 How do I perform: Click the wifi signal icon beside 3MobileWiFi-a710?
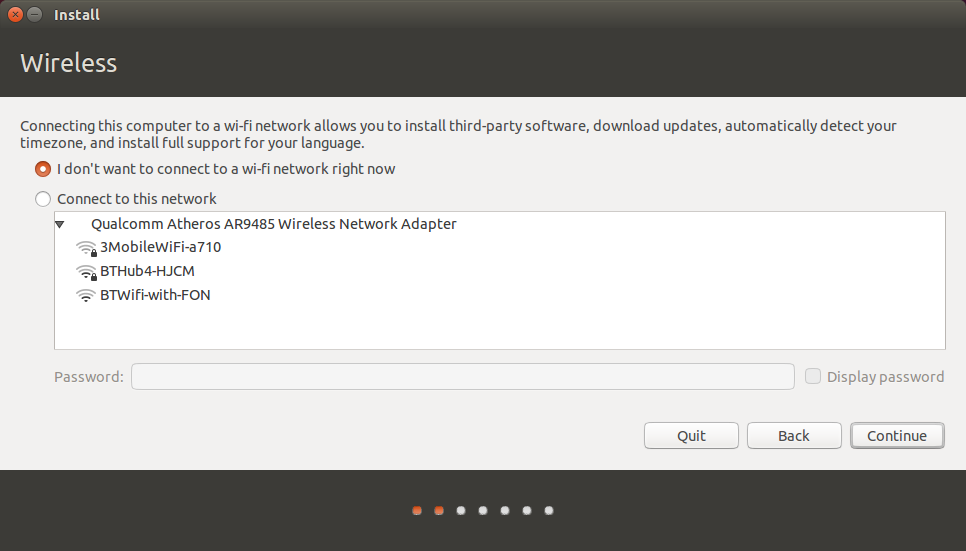(86, 248)
